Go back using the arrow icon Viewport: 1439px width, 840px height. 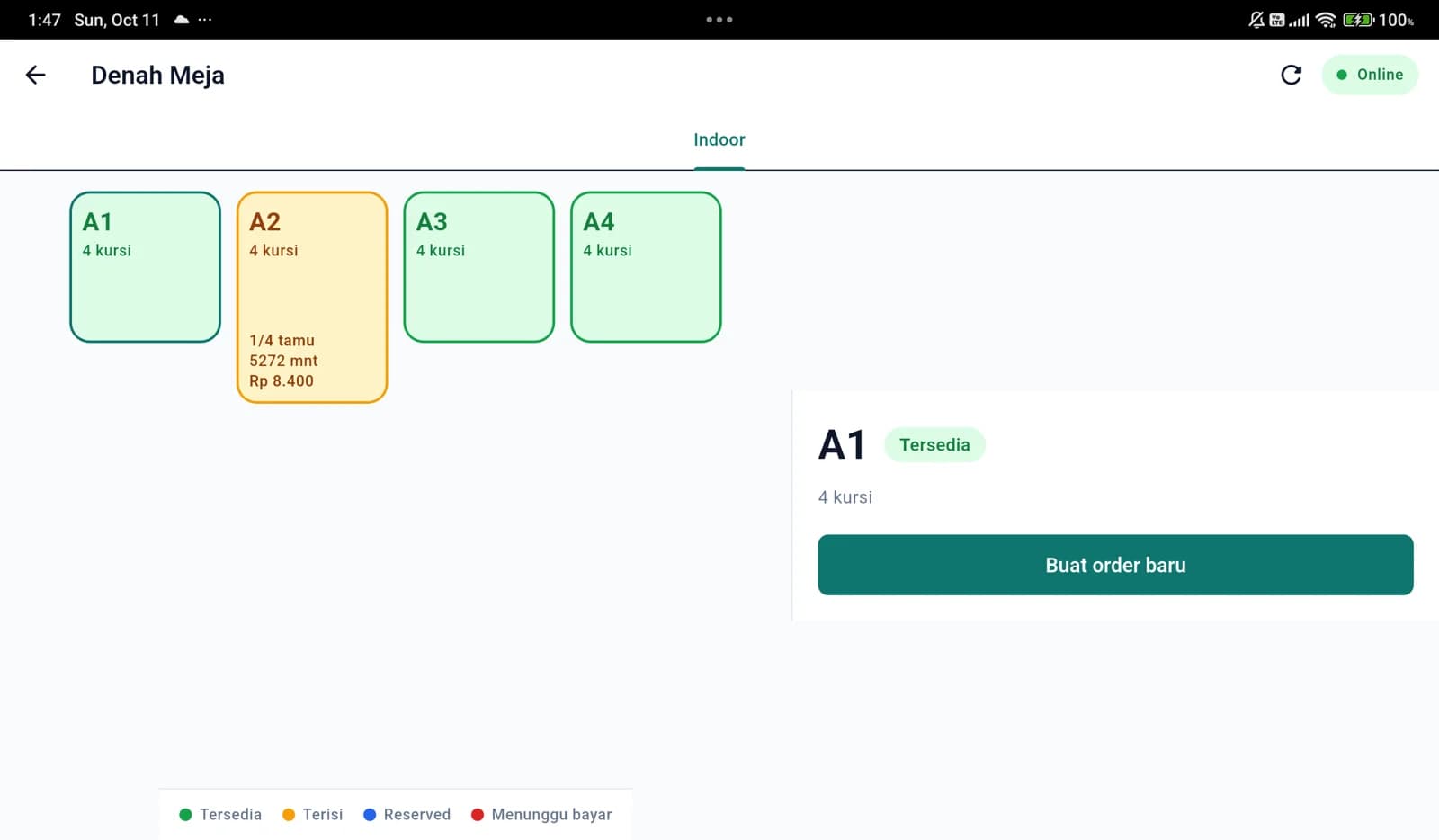tap(35, 75)
